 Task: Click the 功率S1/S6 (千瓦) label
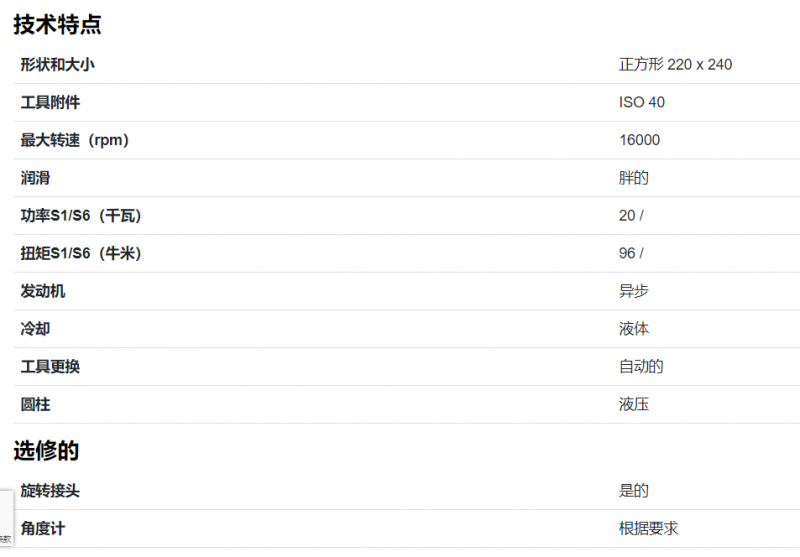pyautogui.click(x=81, y=216)
